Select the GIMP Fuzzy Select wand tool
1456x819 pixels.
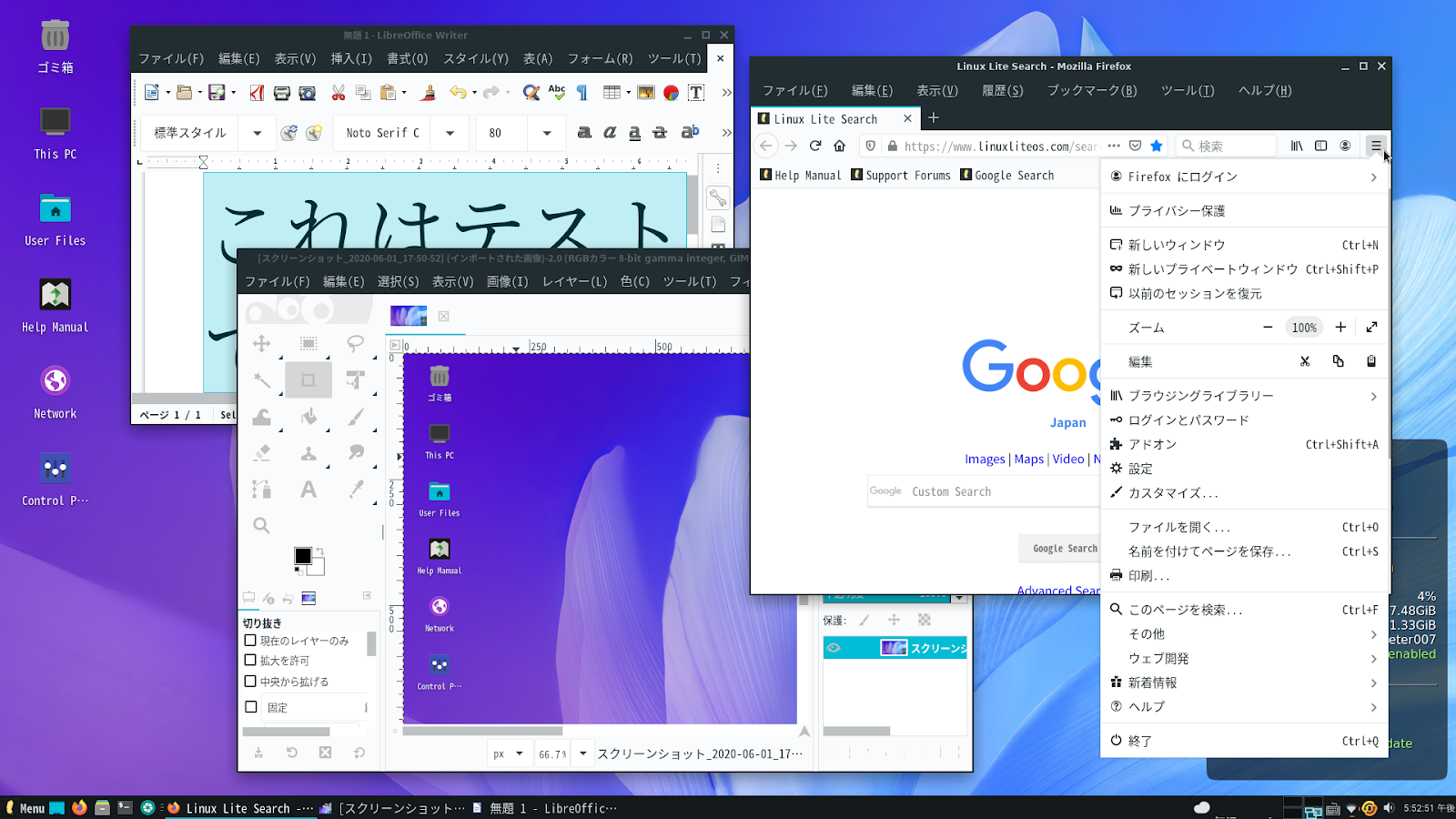click(262, 379)
